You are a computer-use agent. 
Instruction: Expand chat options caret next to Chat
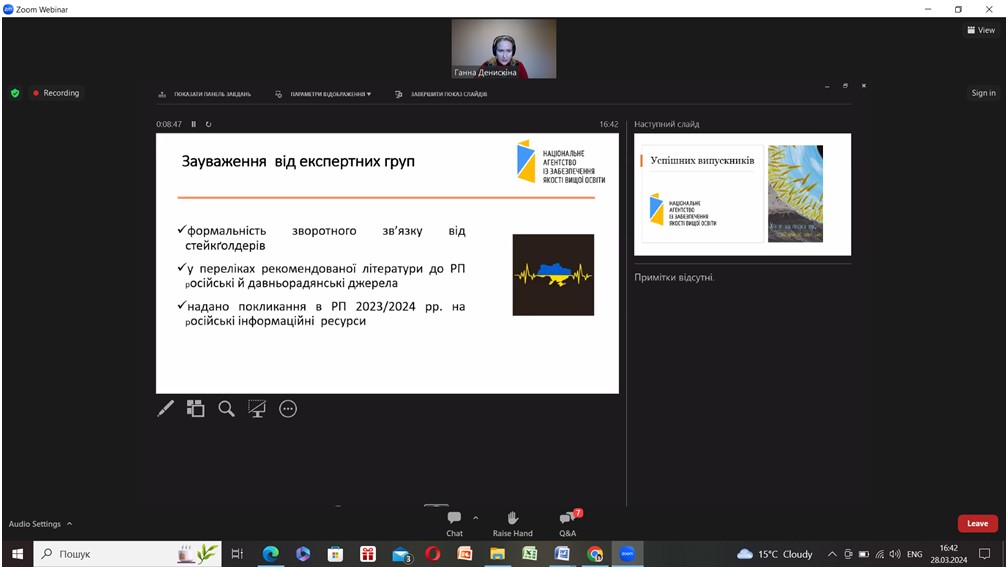pyautogui.click(x=475, y=518)
